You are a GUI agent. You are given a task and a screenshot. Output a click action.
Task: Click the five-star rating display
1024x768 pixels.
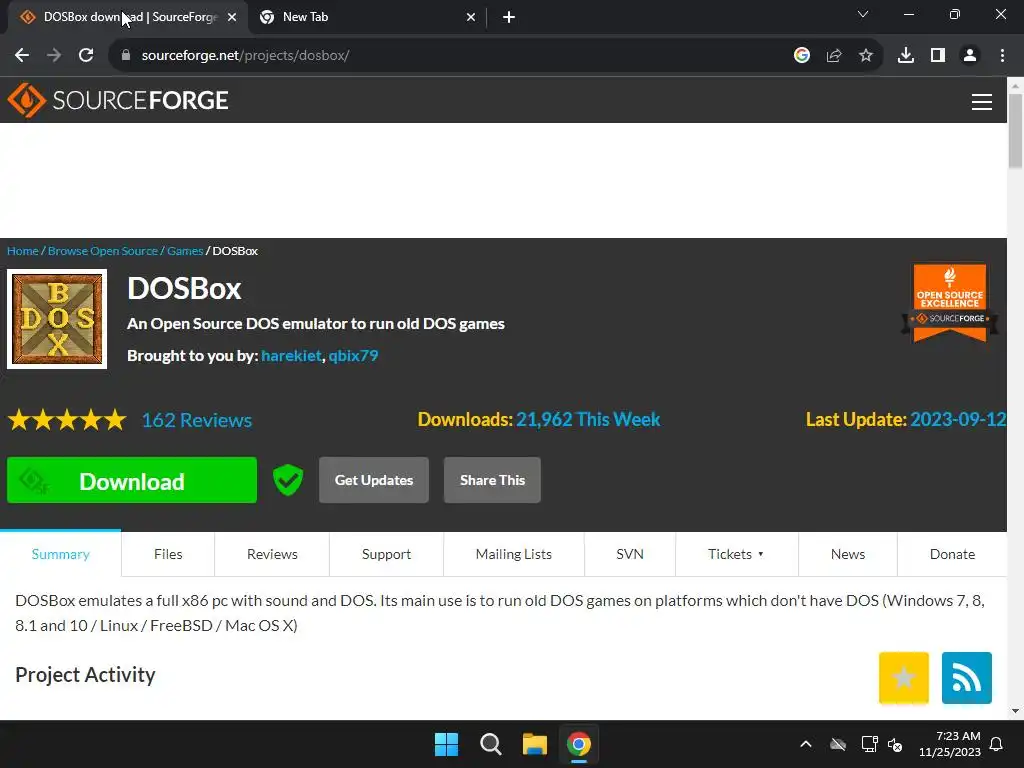click(x=67, y=420)
